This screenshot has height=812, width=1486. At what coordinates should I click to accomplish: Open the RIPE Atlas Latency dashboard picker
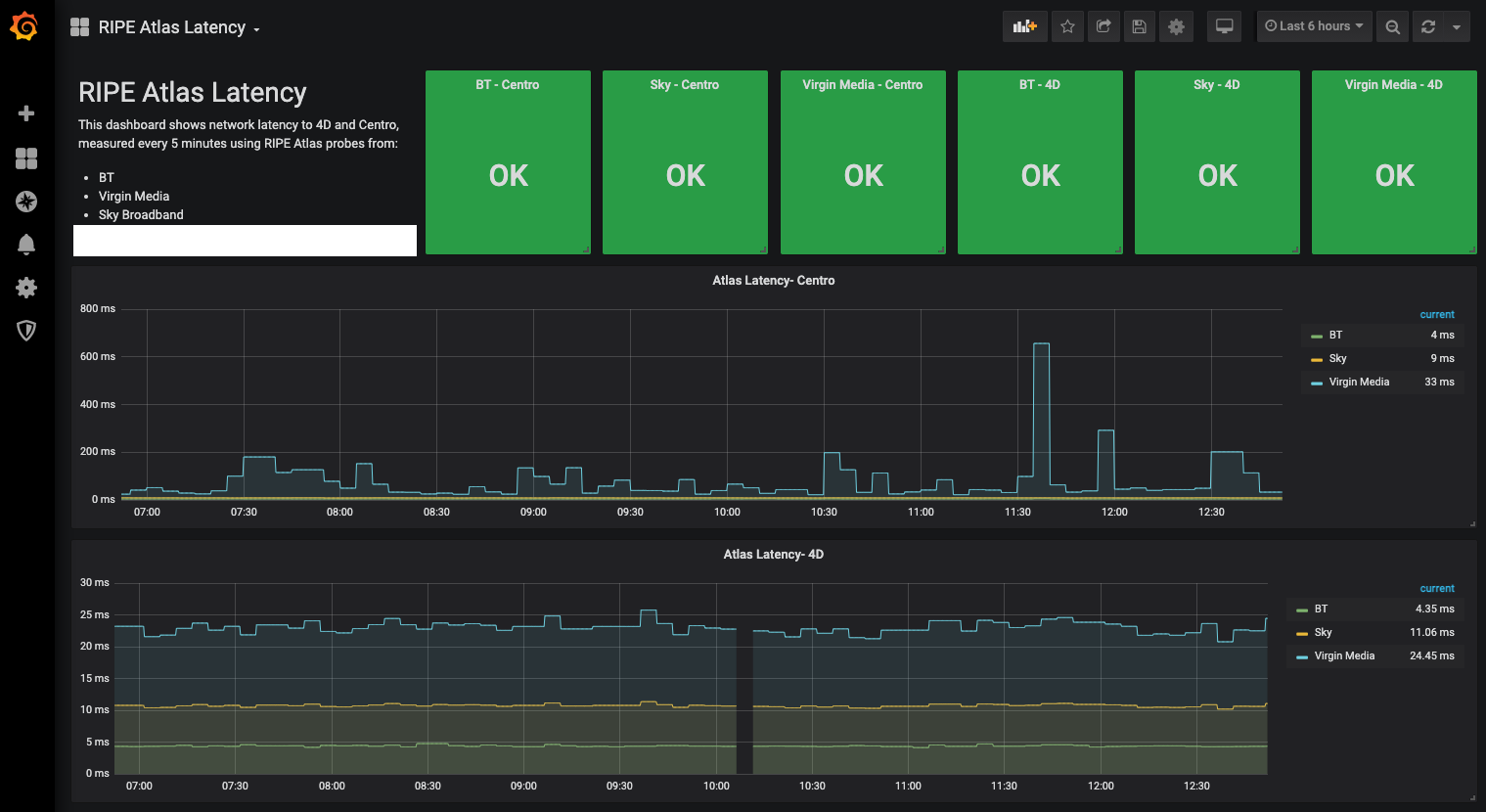(171, 27)
